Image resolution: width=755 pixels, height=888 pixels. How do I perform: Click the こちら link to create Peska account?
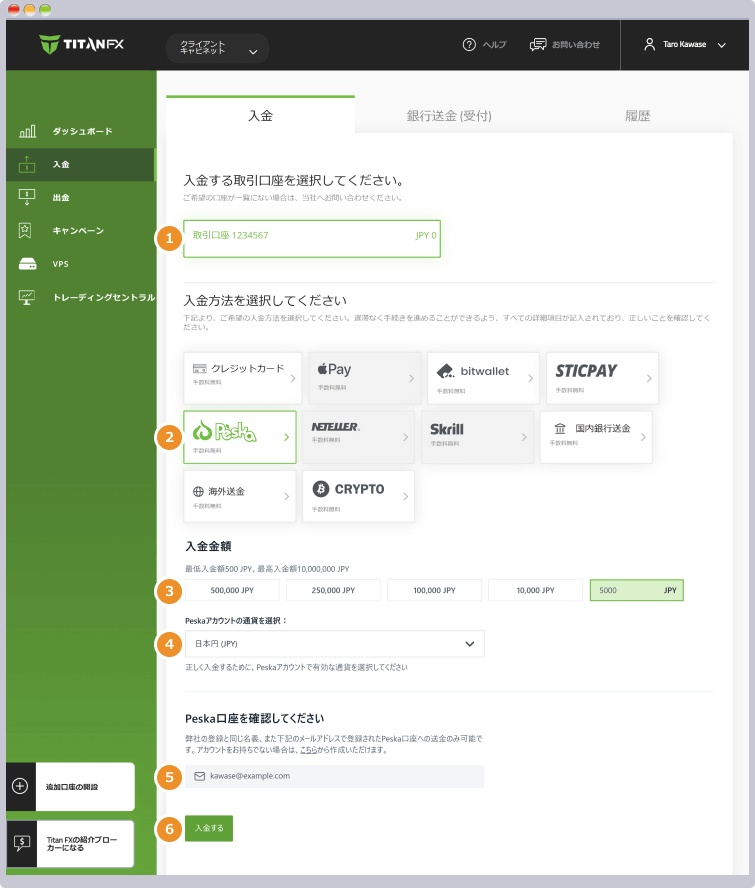(x=309, y=750)
